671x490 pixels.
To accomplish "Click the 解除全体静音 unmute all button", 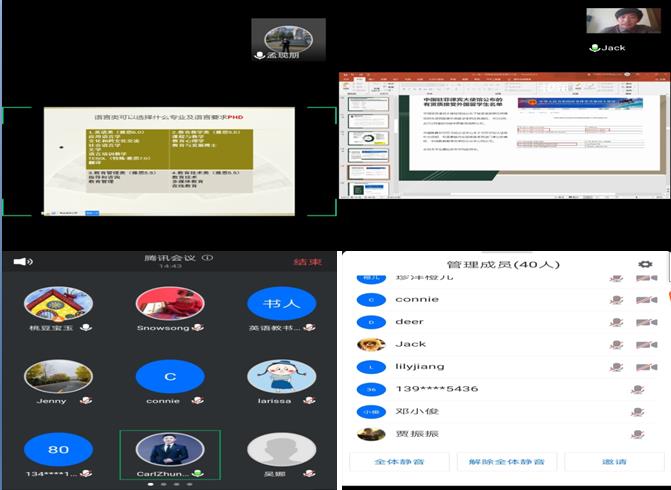I will point(507,461).
